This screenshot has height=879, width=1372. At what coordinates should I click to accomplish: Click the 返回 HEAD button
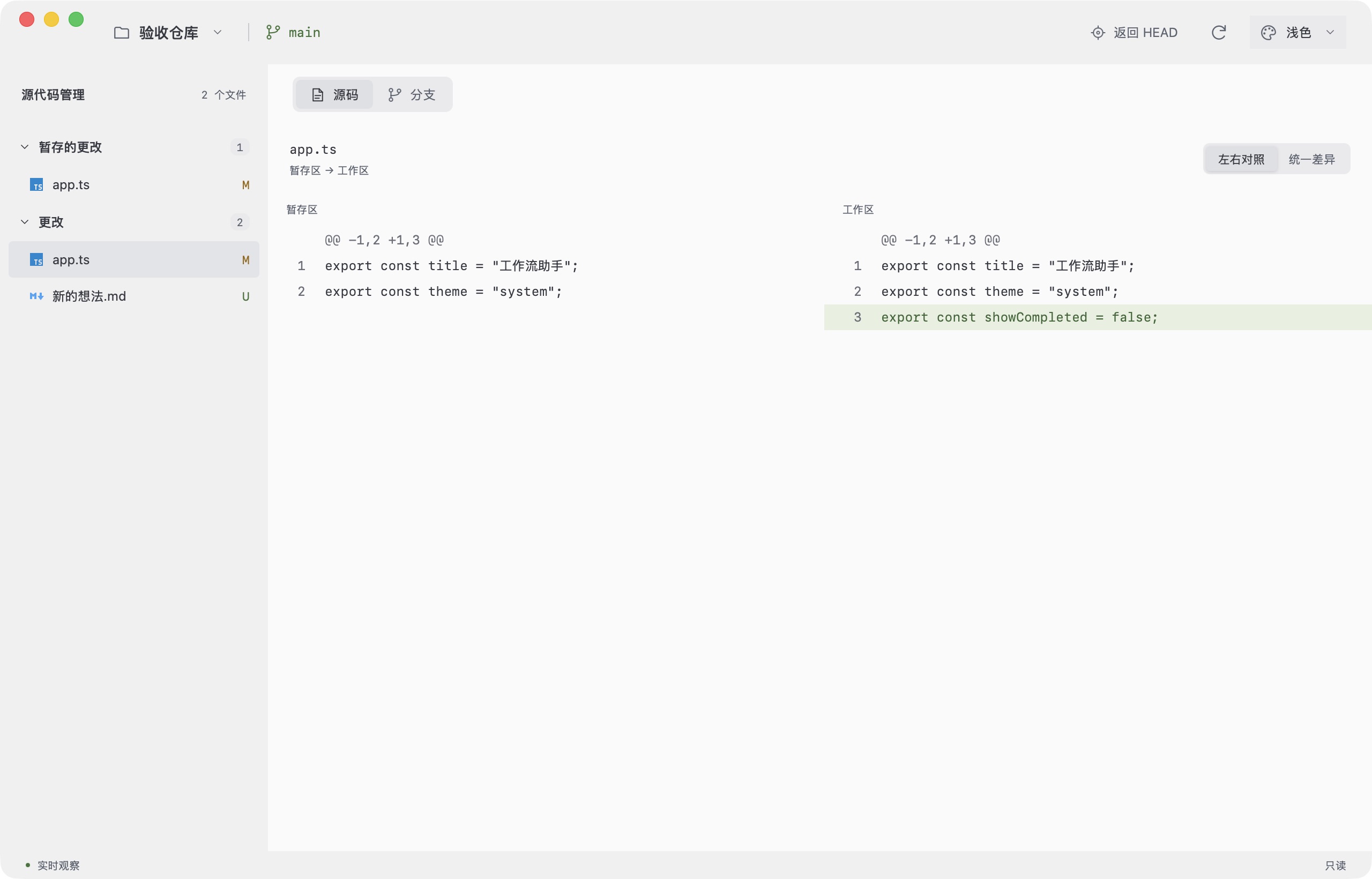click(x=1134, y=33)
